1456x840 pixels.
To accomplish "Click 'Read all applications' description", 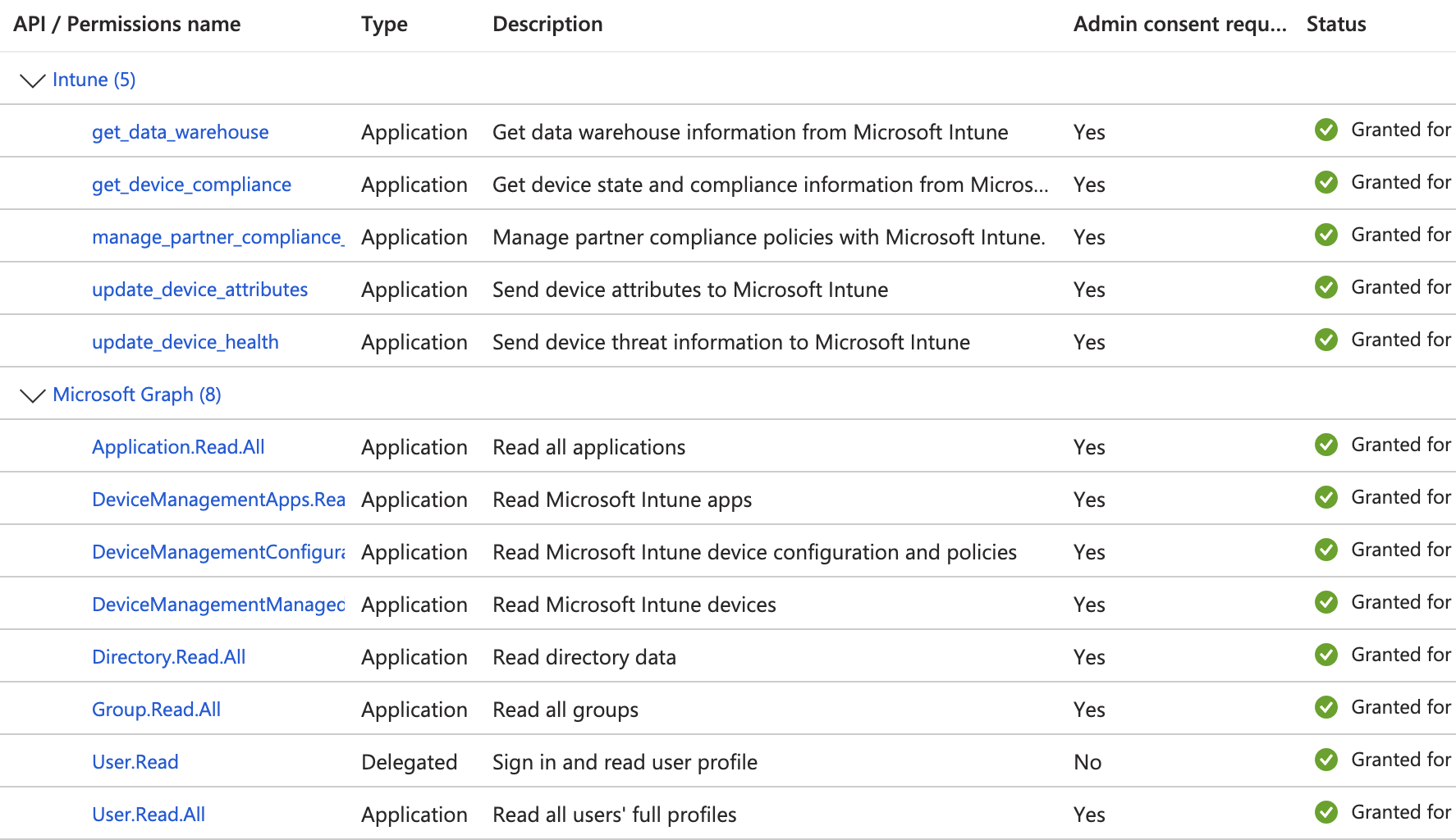I will tap(588, 447).
